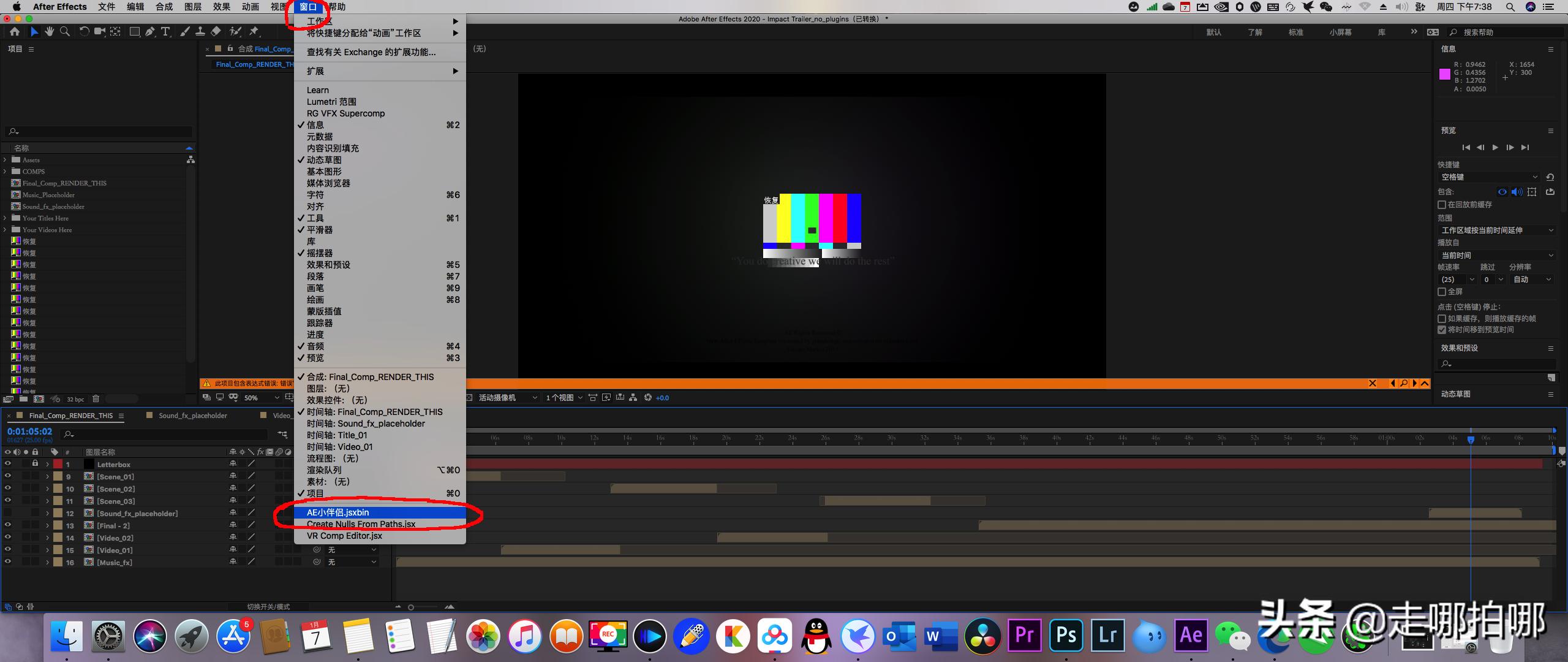Select the Puppet Pin tool
The image size is (1568, 662).
pos(254,31)
